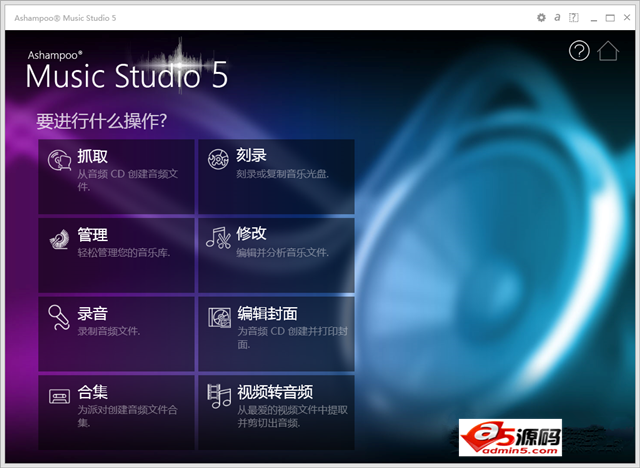Click the 刻录 (burn) disc icon
Image resolution: width=640 pixels, height=468 pixels.
point(218,159)
